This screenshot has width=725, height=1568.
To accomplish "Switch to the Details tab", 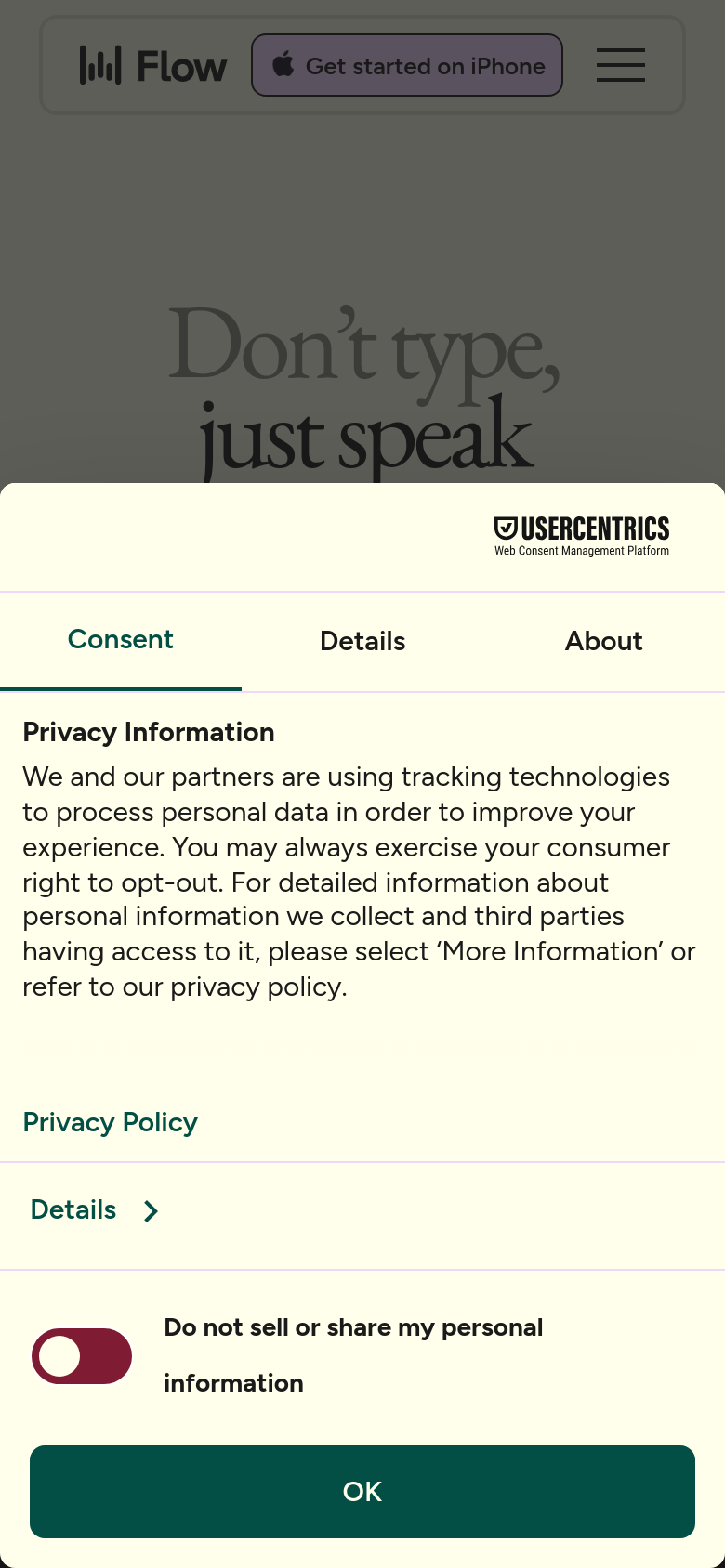I will coord(362,641).
